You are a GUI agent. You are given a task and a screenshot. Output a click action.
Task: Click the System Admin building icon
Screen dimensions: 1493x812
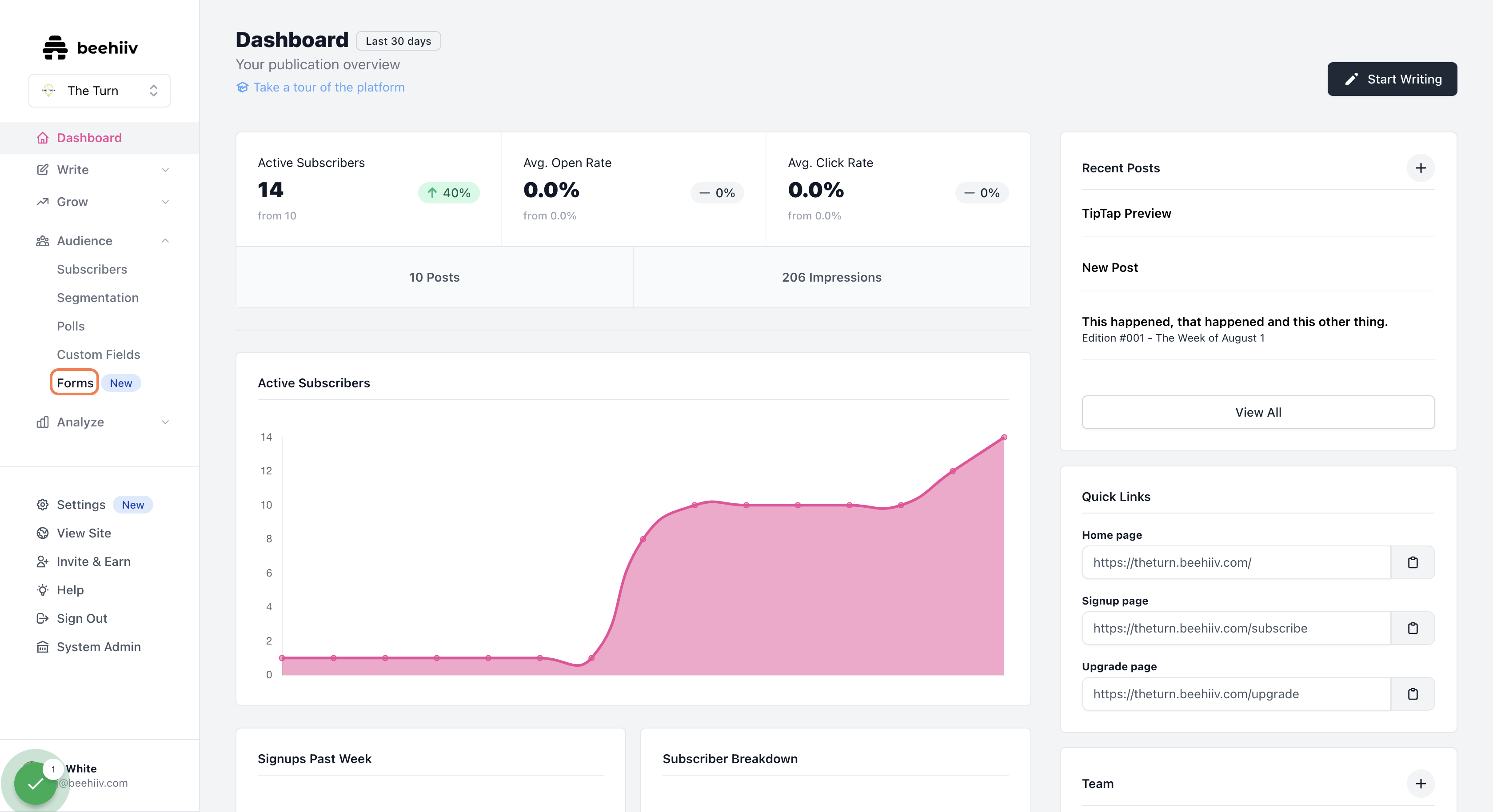[x=42, y=647]
